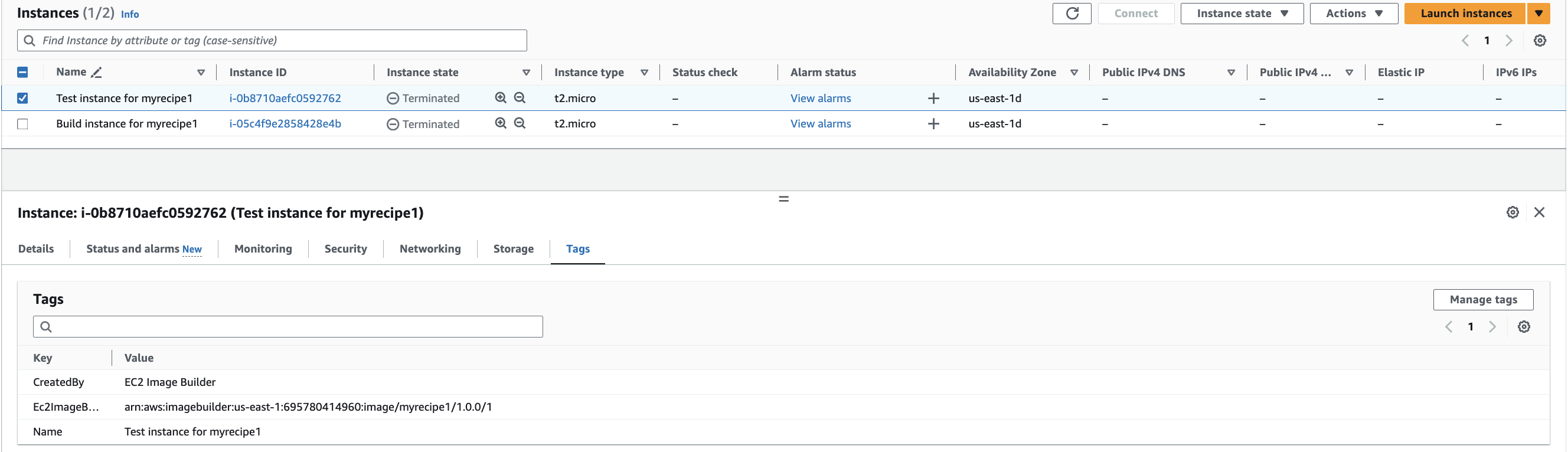The height and width of the screenshot is (452, 1568).
Task: Click plus icon to add alarm for Test instance
Action: [933, 99]
